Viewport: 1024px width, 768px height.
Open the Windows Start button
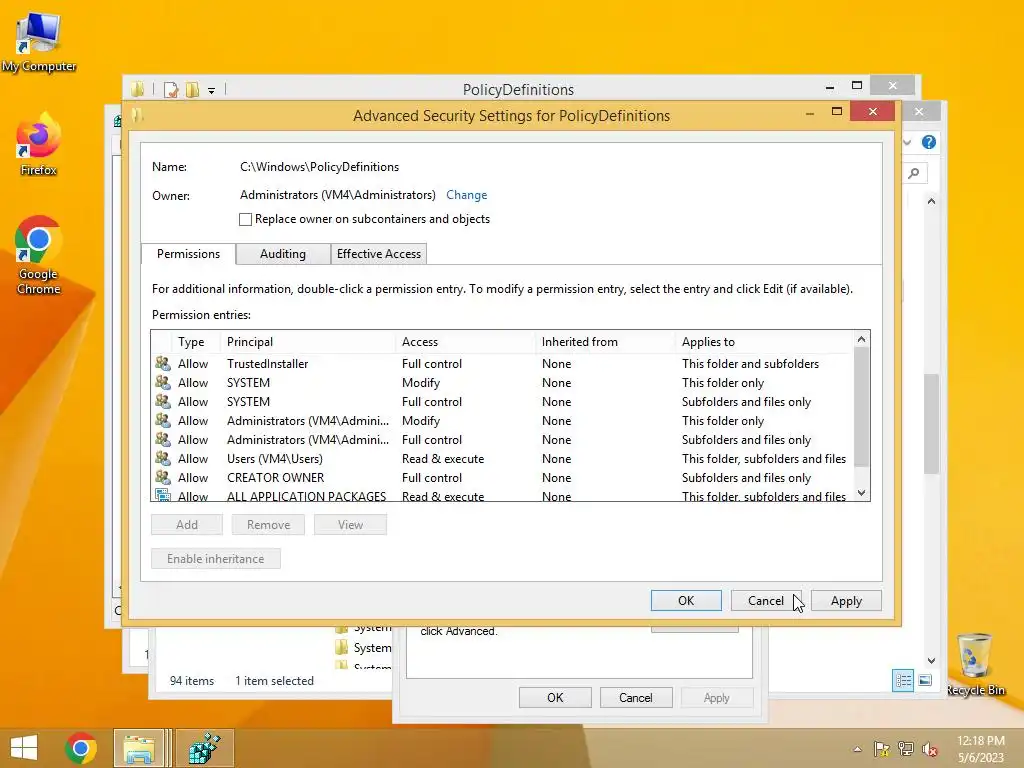tap(24, 748)
